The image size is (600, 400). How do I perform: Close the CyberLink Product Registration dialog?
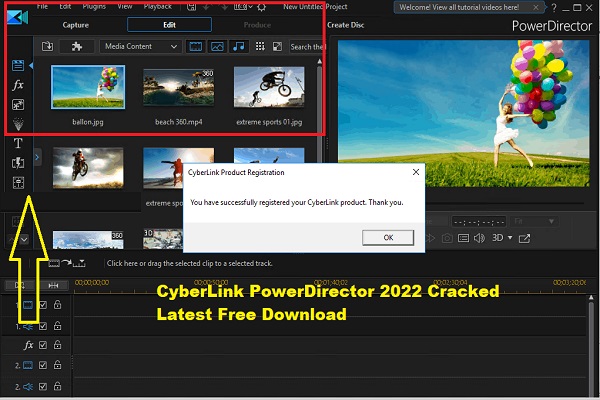pyautogui.click(x=416, y=172)
